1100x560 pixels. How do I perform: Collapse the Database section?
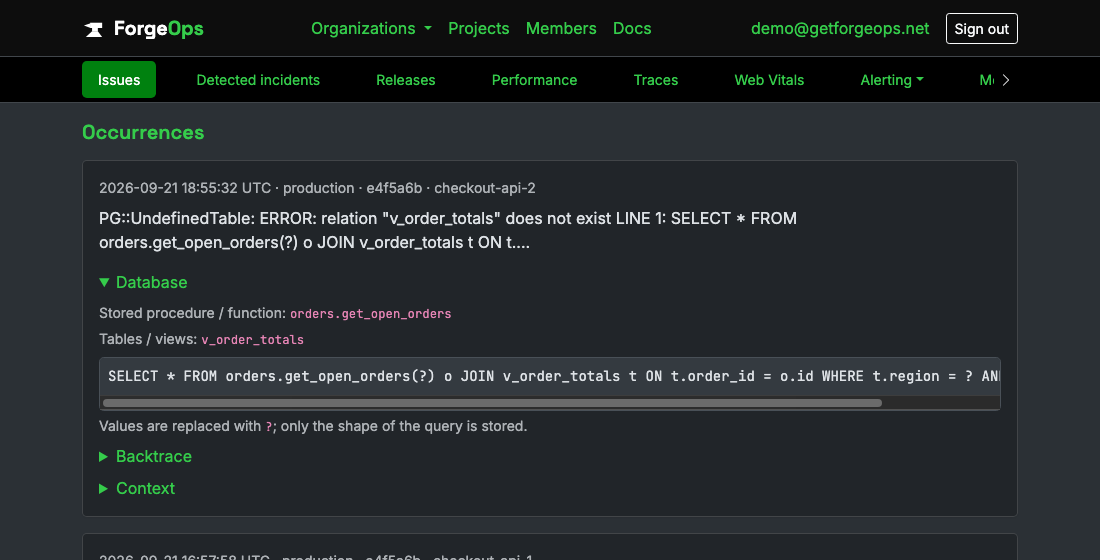coord(143,282)
